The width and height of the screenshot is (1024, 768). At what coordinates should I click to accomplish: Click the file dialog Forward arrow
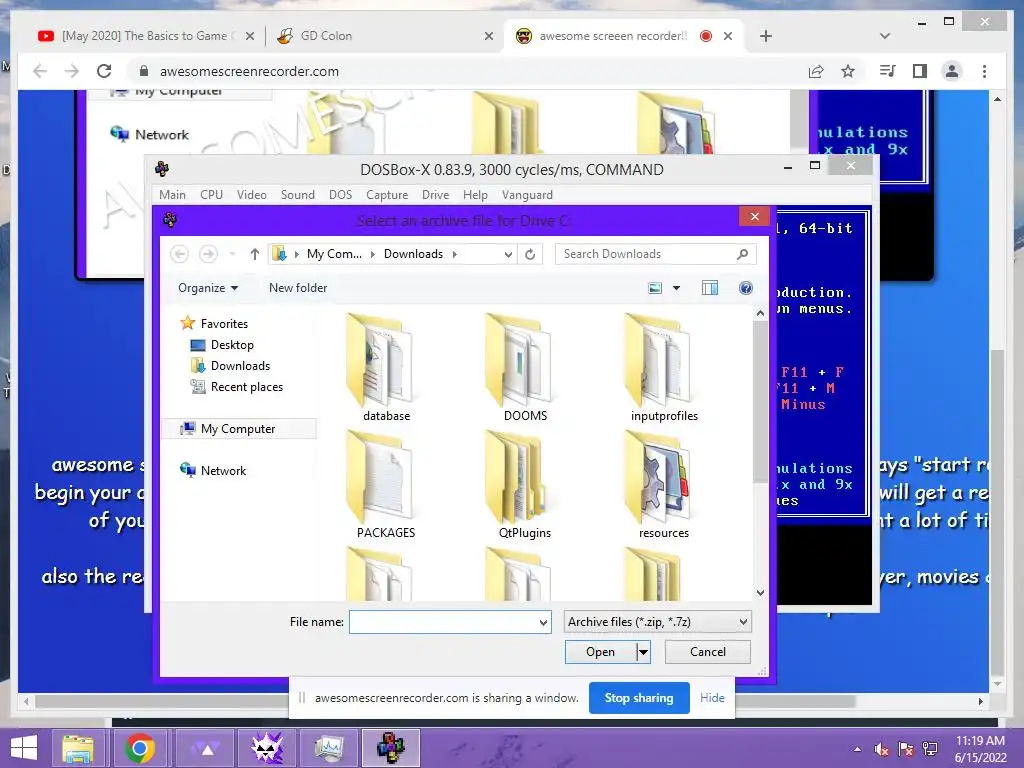[208, 254]
